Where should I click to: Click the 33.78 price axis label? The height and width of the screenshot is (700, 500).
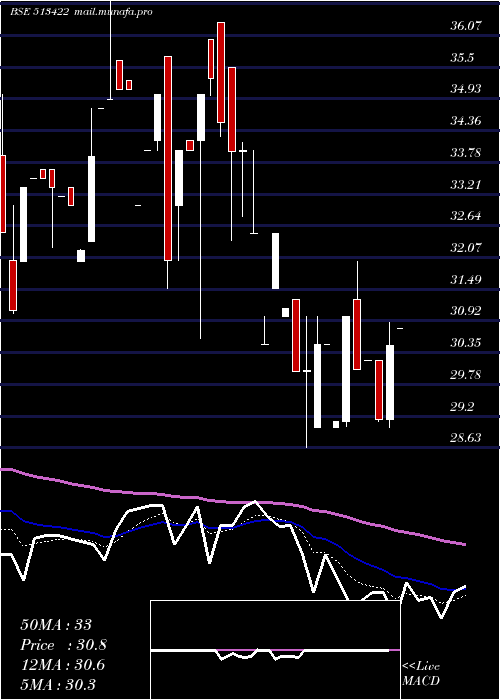pyautogui.click(x=466, y=153)
